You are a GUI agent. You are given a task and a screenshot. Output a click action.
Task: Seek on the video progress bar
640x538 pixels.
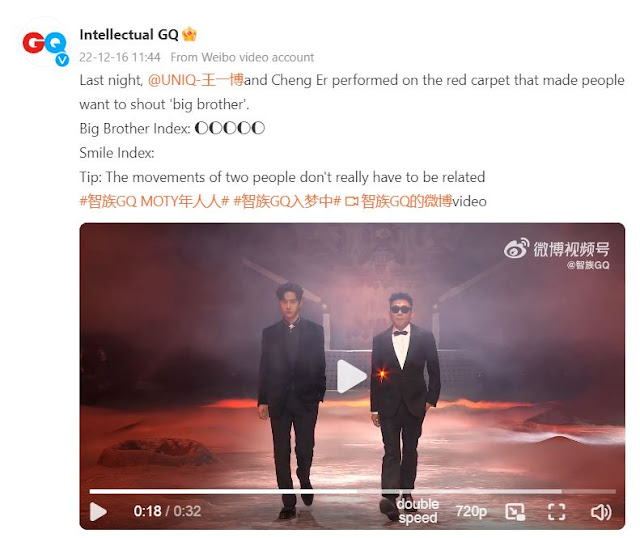point(353,491)
